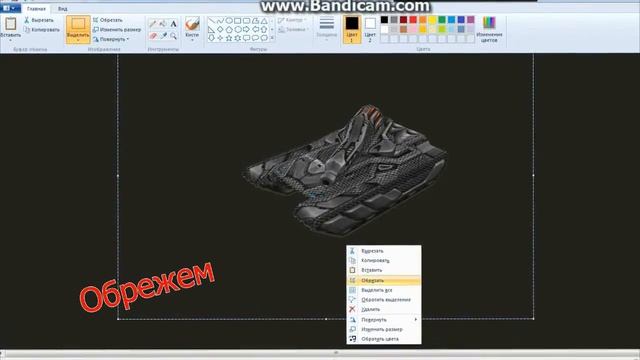The height and width of the screenshot is (360, 640).
Task: Click the Вставить (Paste) clipboard icon
Action: click(11, 24)
